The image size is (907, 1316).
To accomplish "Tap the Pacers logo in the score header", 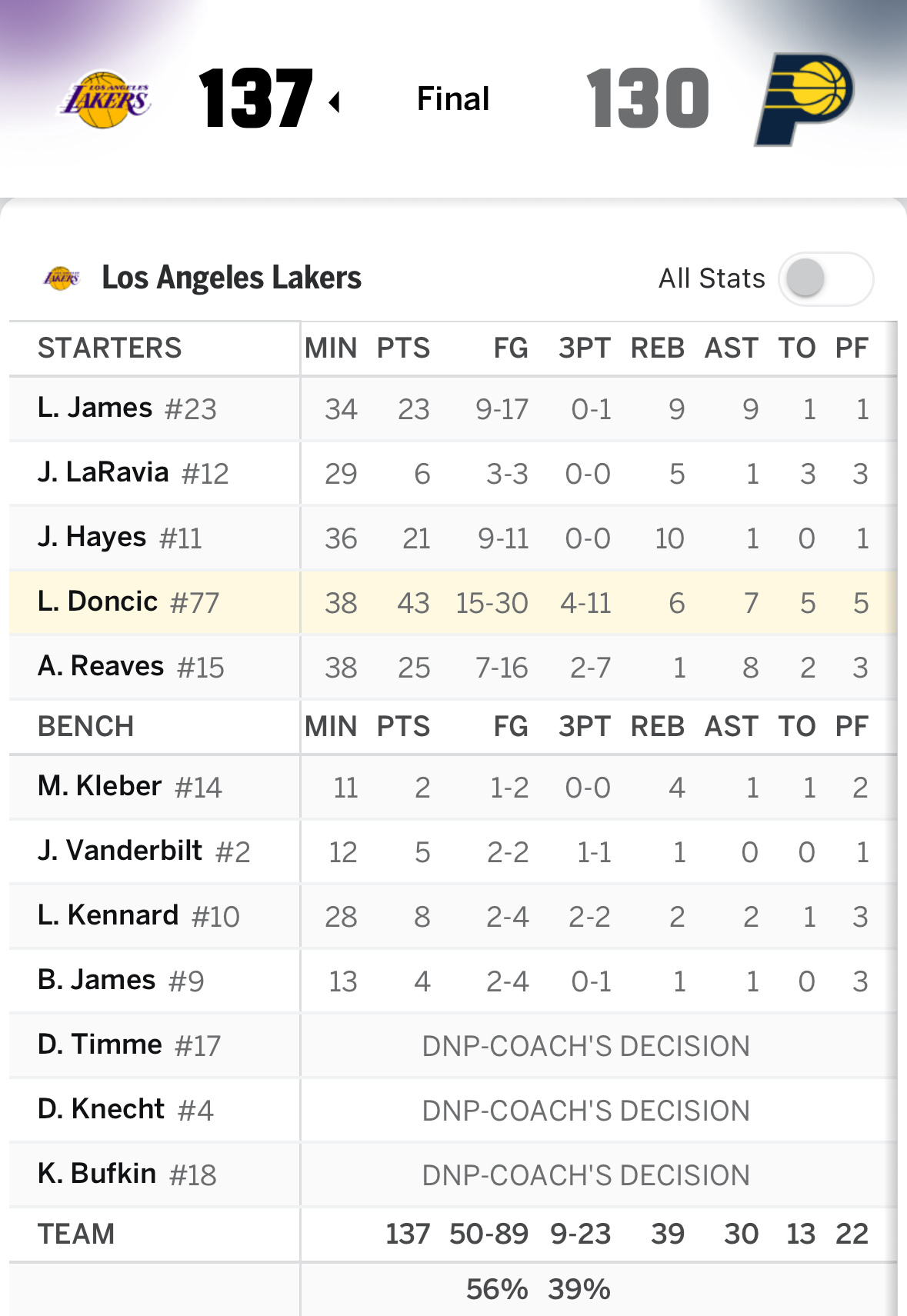I will 805,98.
